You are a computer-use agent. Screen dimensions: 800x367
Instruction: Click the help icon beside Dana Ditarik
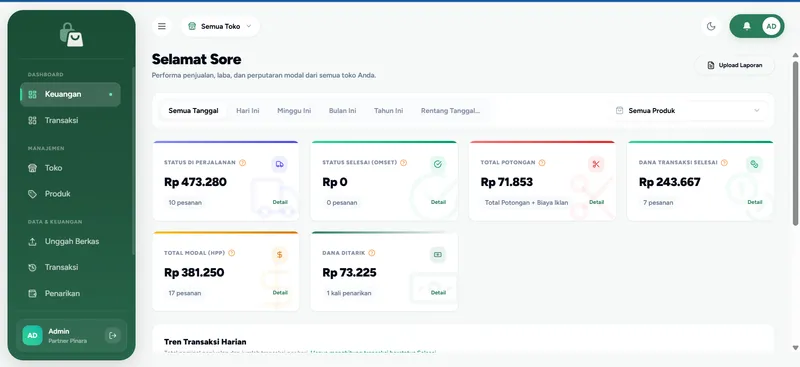click(x=371, y=253)
